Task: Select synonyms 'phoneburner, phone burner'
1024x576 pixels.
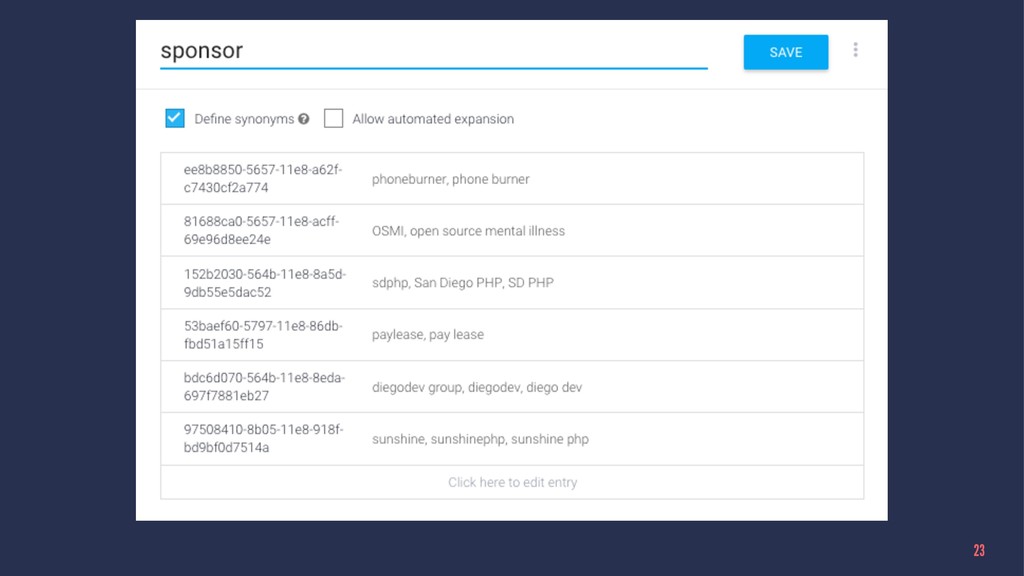Action: point(451,179)
